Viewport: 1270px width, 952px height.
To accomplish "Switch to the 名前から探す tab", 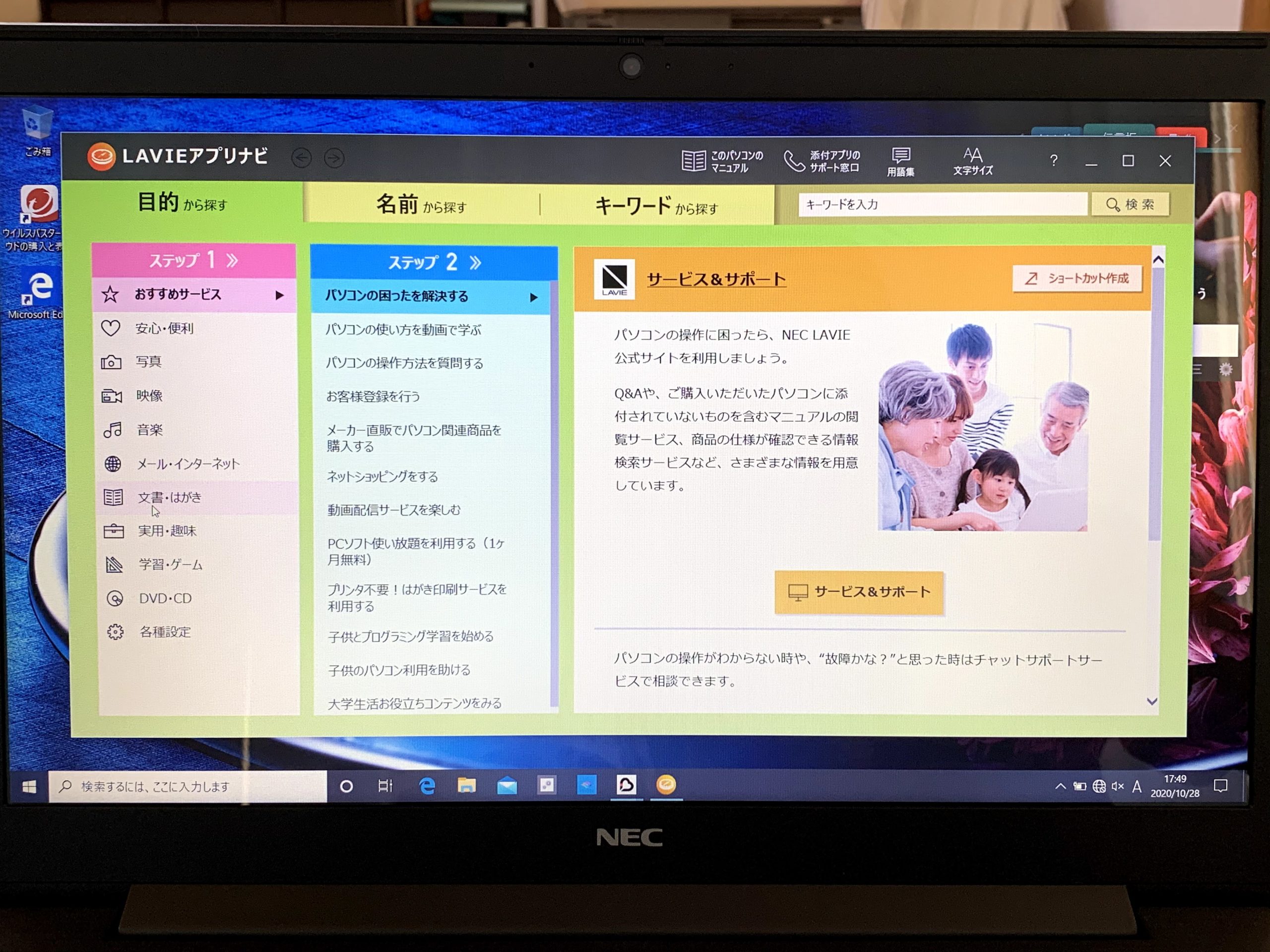I will point(421,204).
